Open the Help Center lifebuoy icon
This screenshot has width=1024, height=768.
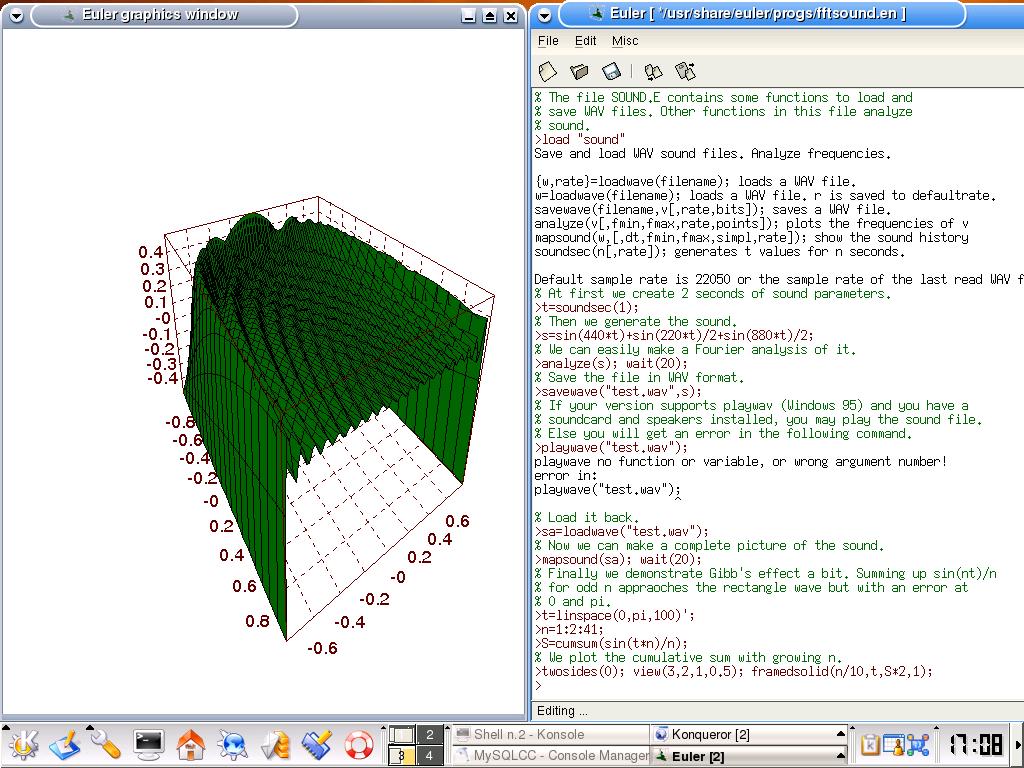point(359,745)
